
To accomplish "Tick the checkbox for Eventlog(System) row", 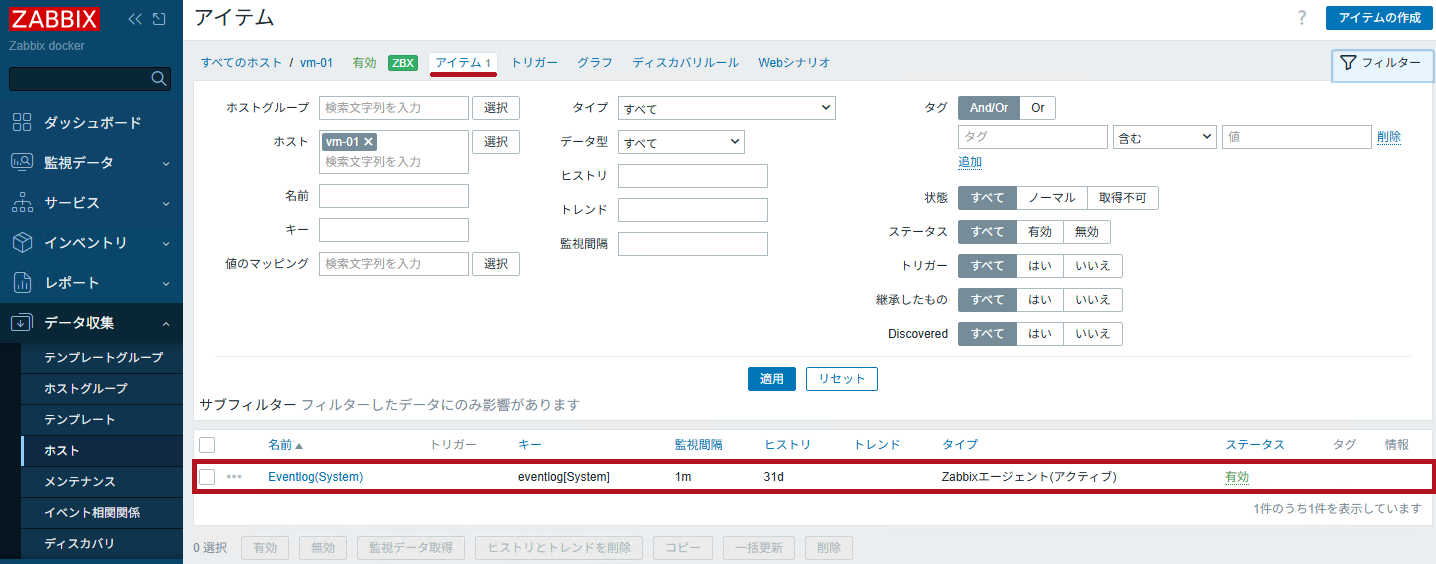I will coord(207,477).
